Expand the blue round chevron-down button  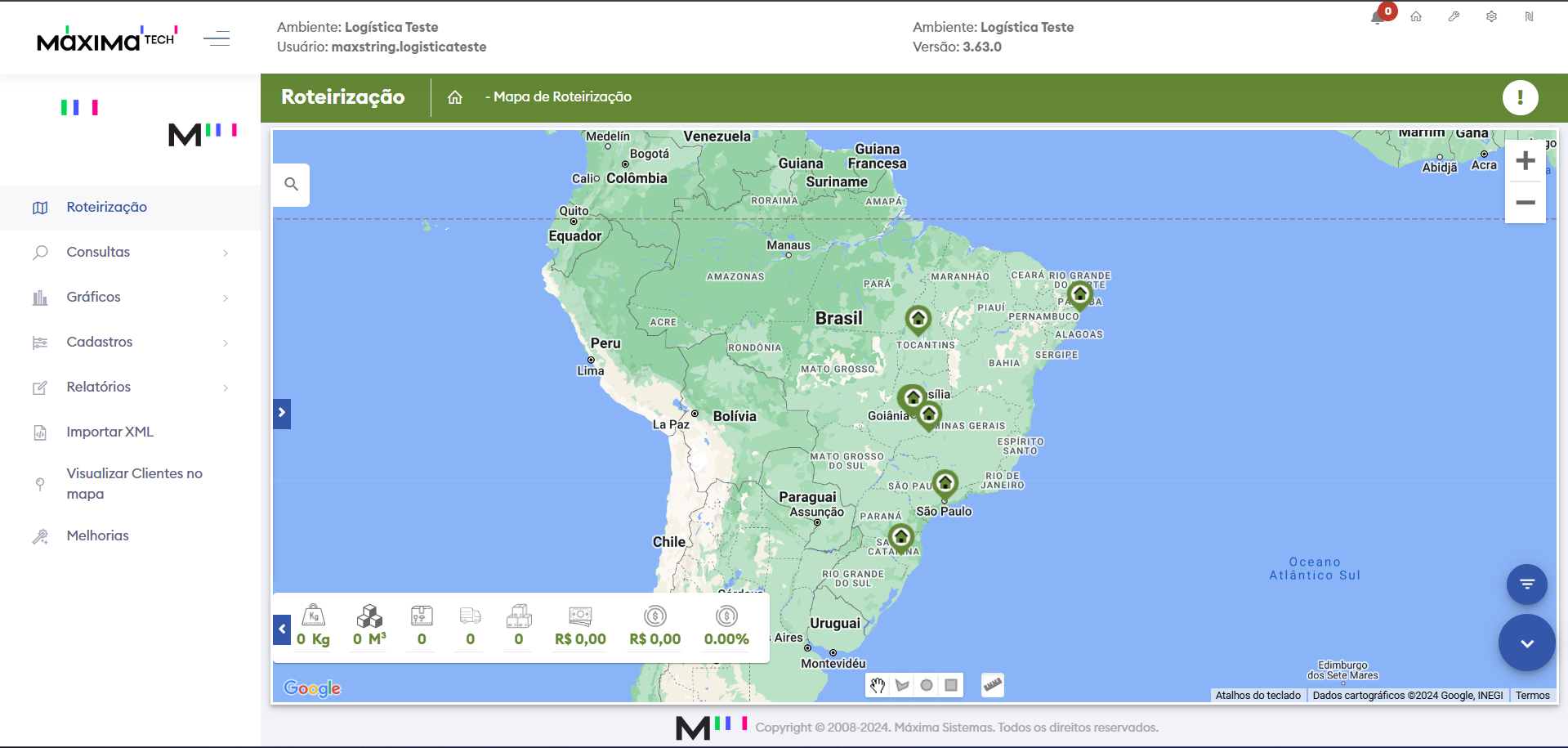point(1526,643)
